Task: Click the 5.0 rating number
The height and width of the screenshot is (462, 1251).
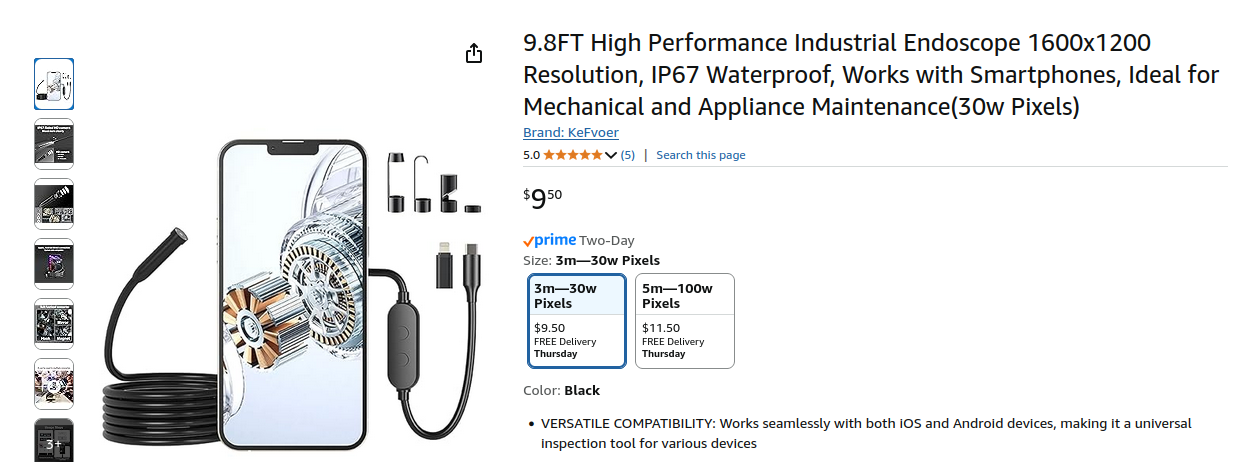Action: [531, 155]
